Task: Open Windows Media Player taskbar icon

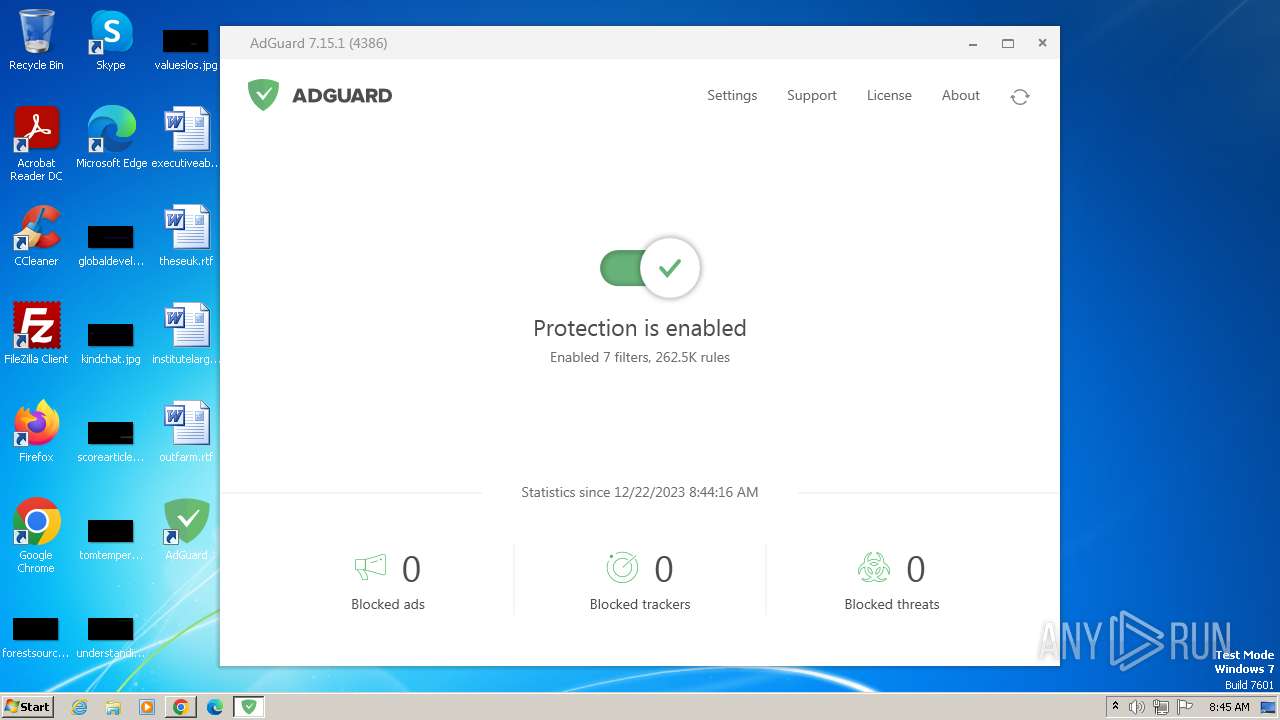Action: pyautogui.click(x=147, y=707)
